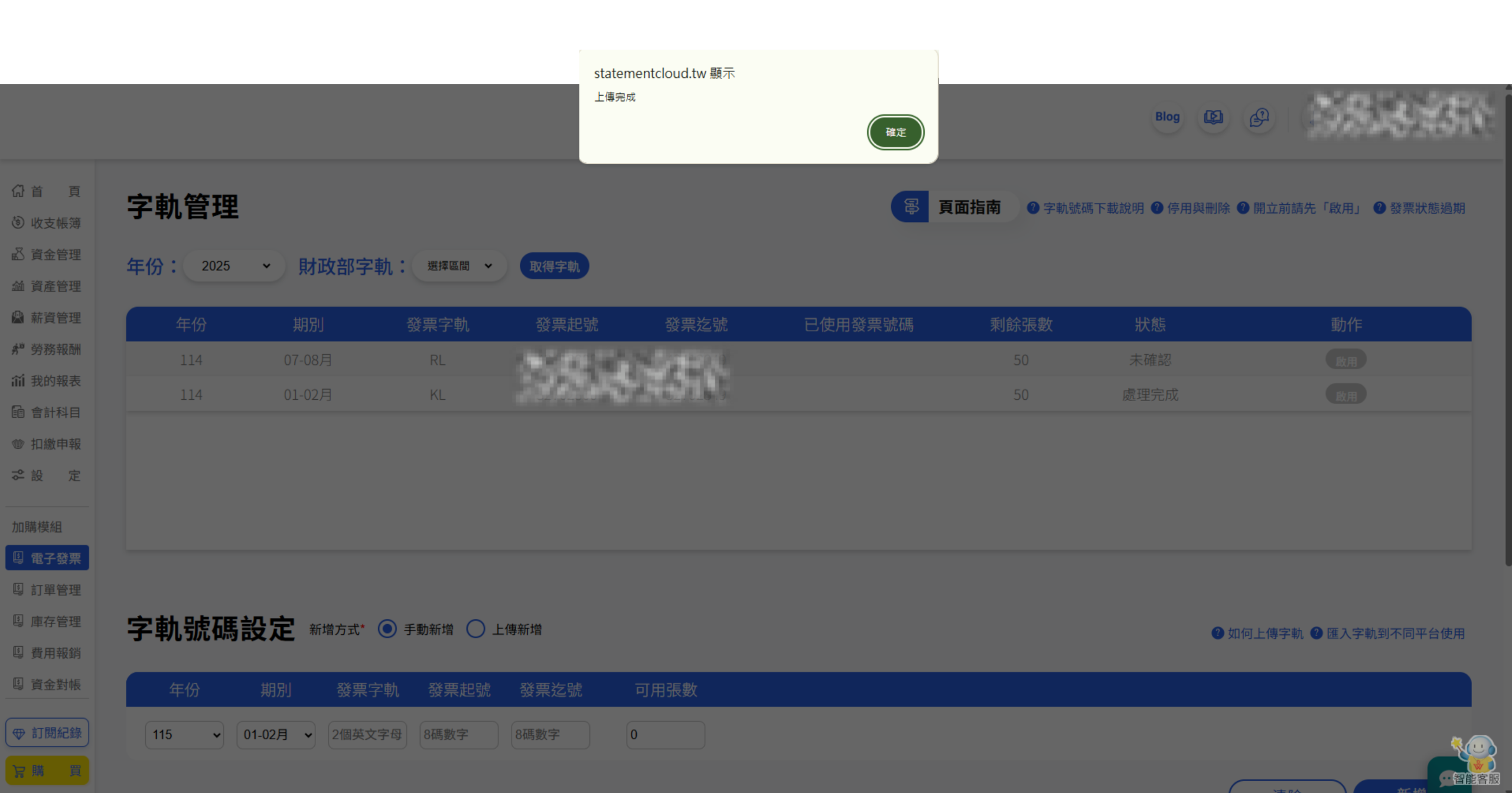Click the 購買 cart button

(47, 771)
